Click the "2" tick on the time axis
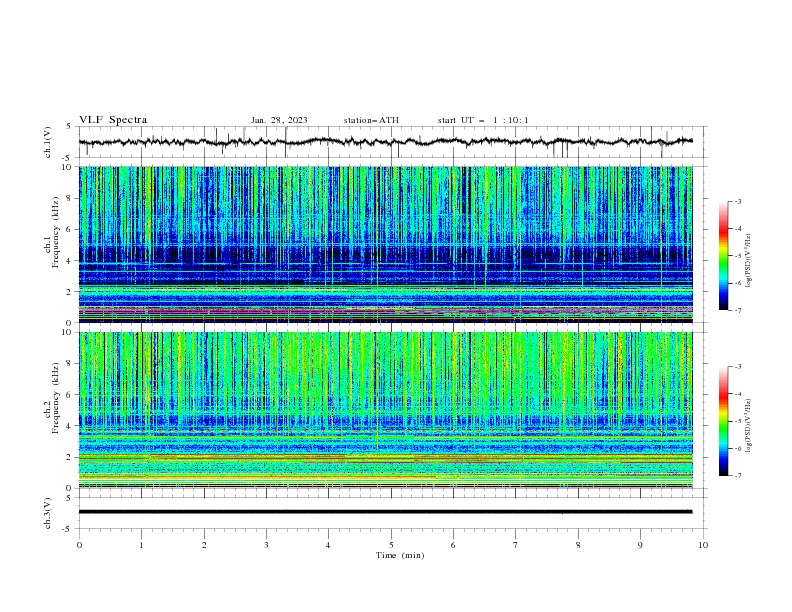Image resolution: width=792 pixels, height=612 pixels. 204,545
